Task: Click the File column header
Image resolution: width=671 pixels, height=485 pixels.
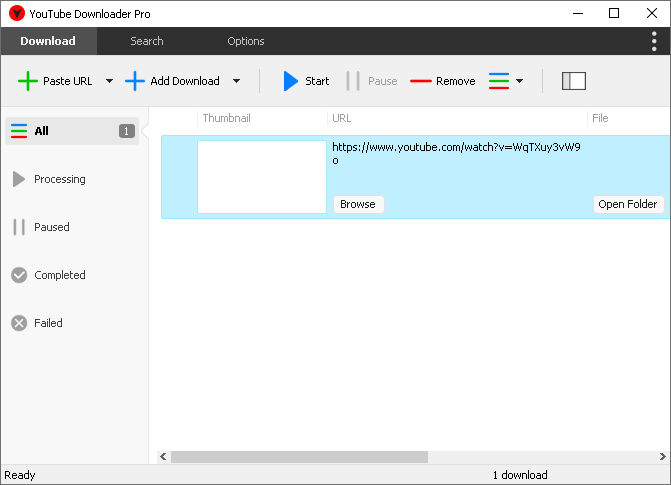Action: click(600, 118)
